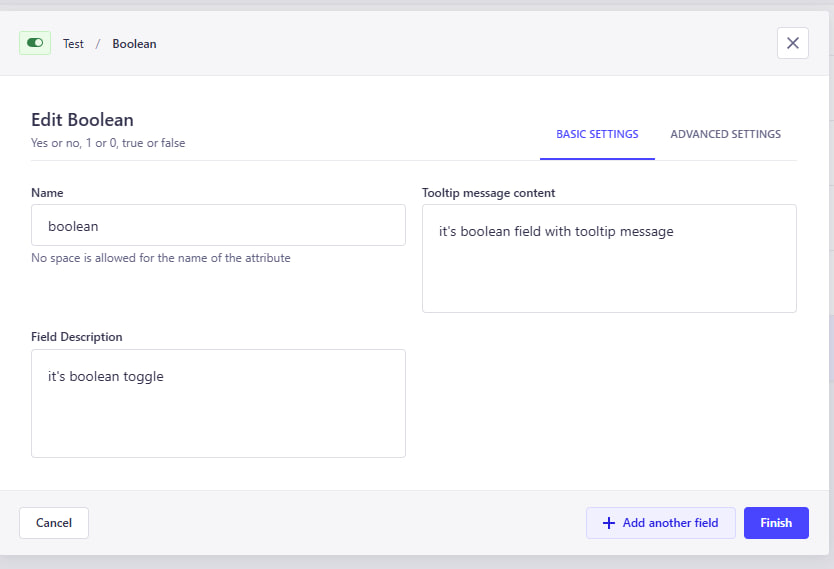Click the Boolean breadcrumb item

pyautogui.click(x=134, y=44)
